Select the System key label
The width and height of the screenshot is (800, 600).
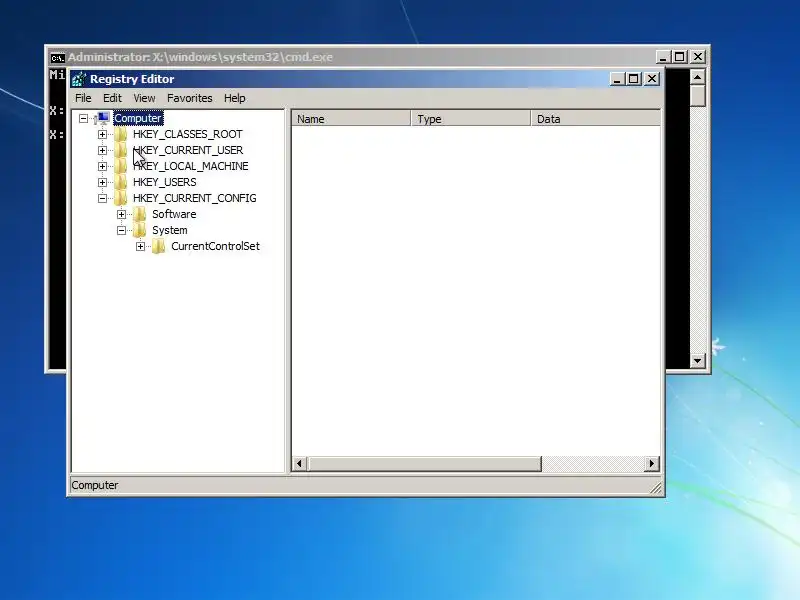point(170,230)
